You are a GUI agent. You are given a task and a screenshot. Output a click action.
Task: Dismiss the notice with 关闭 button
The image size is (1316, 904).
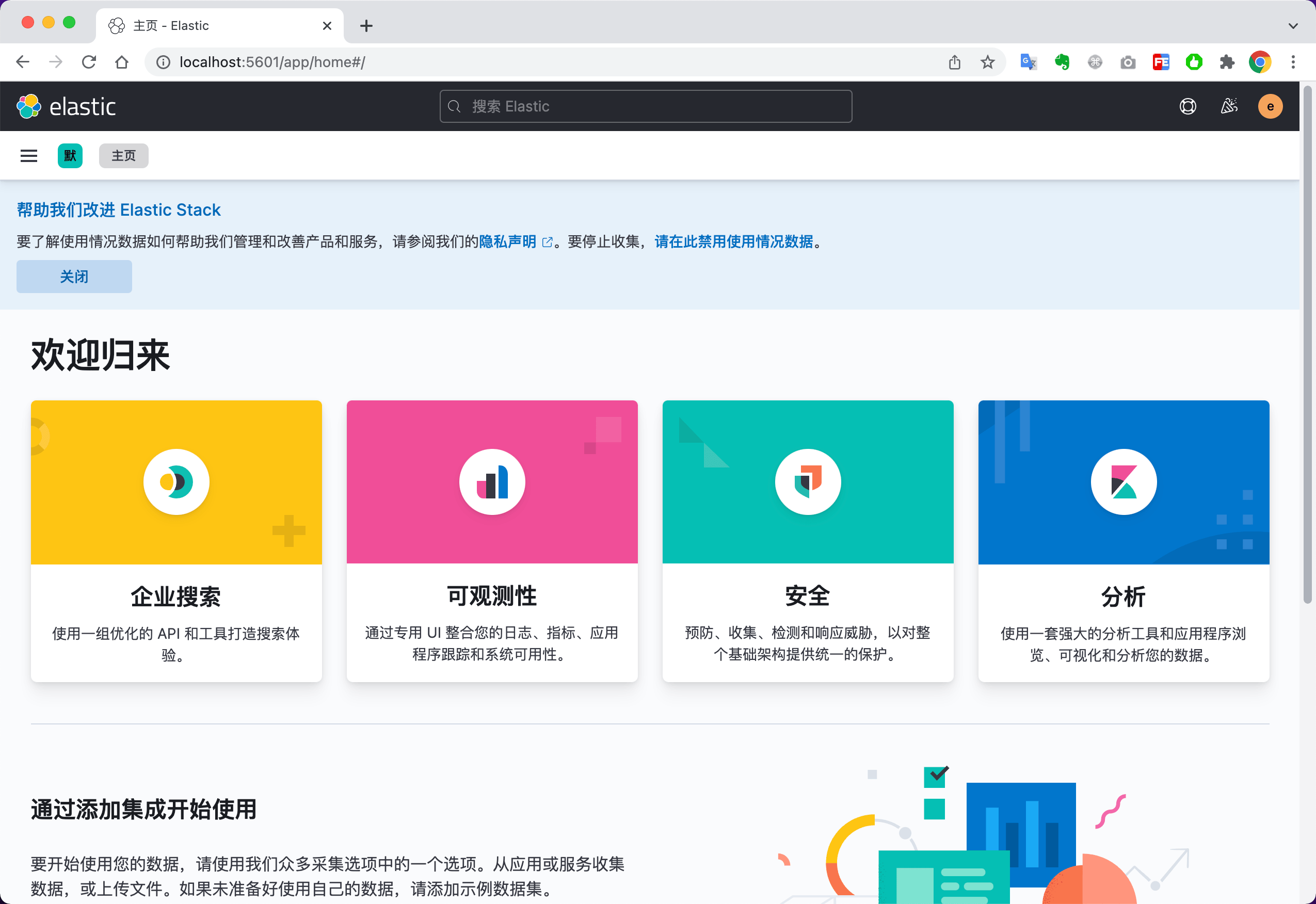(x=74, y=277)
